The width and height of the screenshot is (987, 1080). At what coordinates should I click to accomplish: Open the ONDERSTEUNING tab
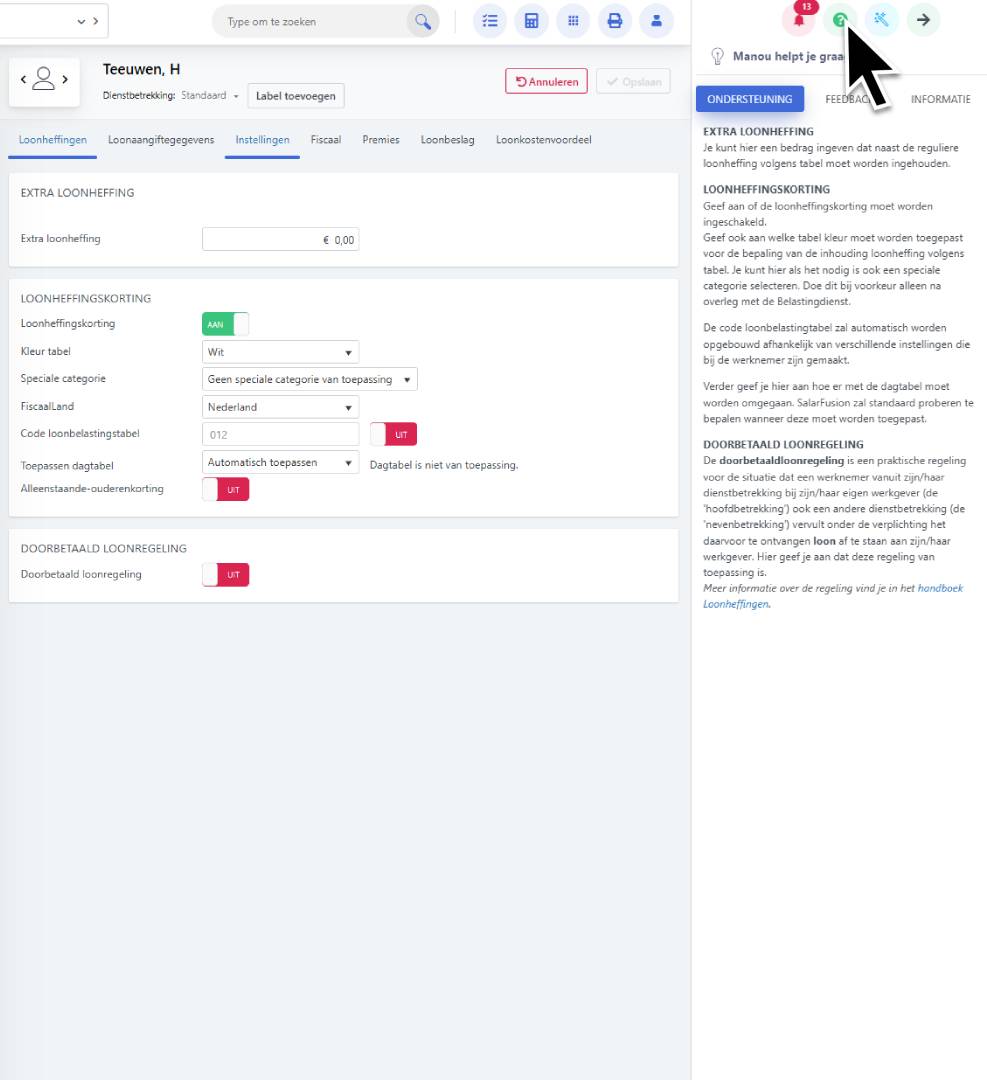(749, 99)
